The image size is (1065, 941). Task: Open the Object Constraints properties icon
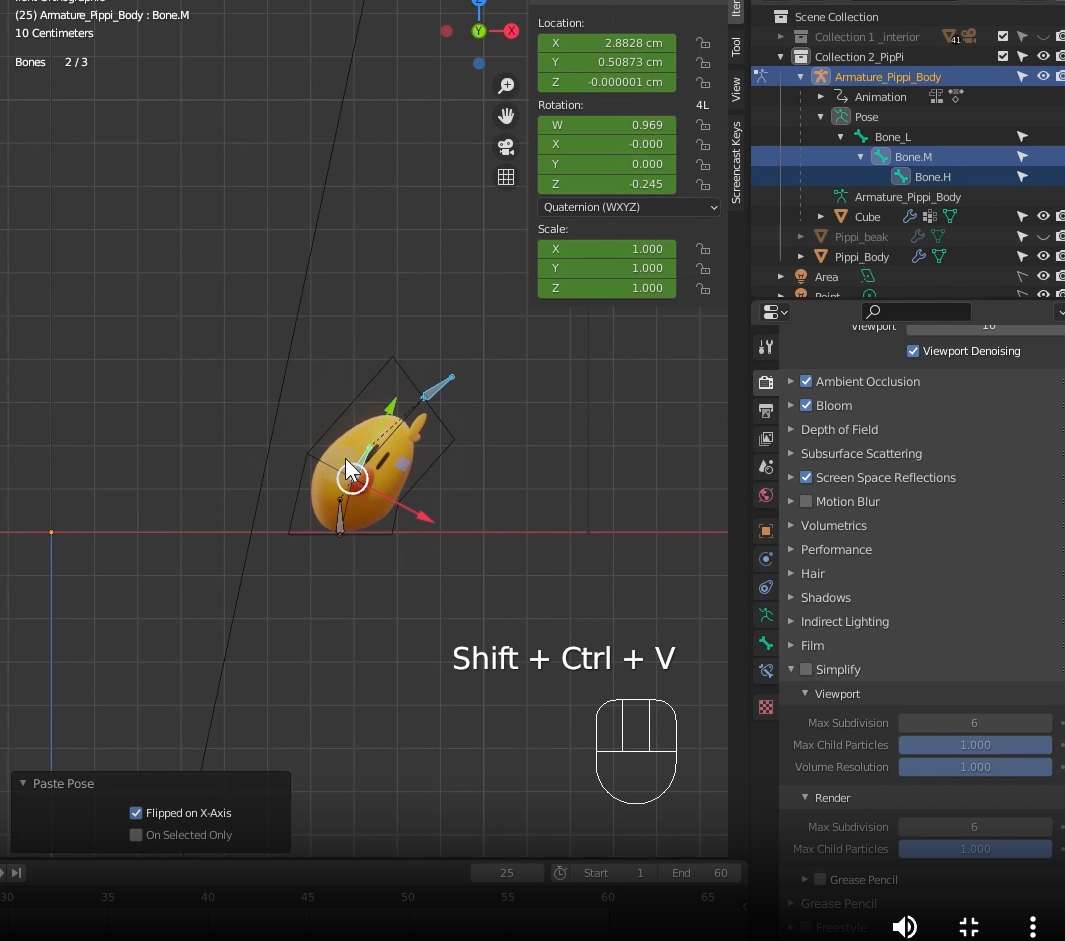pos(765,587)
